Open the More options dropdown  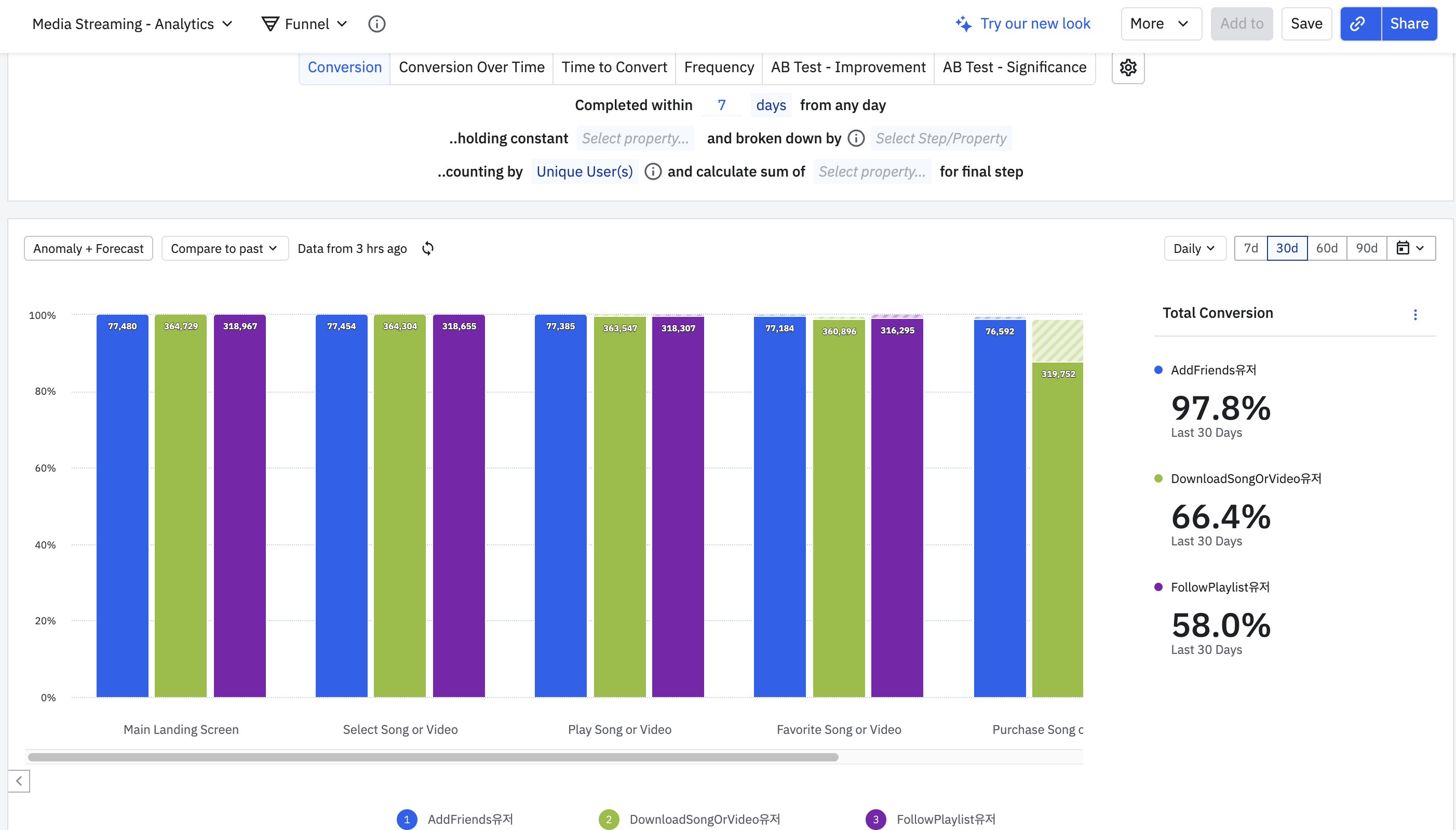[1160, 24]
